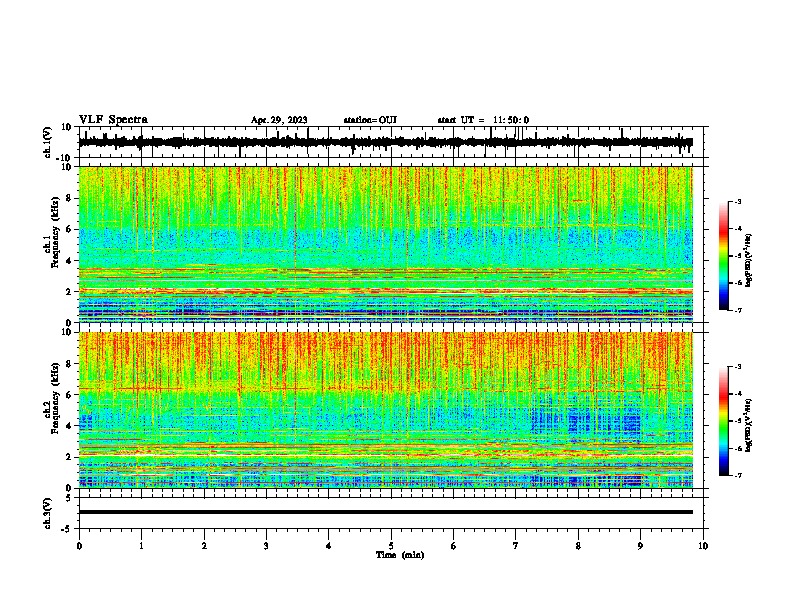
Task: Click the flat ch.3 voltage trace line
Action: (x=386, y=512)
